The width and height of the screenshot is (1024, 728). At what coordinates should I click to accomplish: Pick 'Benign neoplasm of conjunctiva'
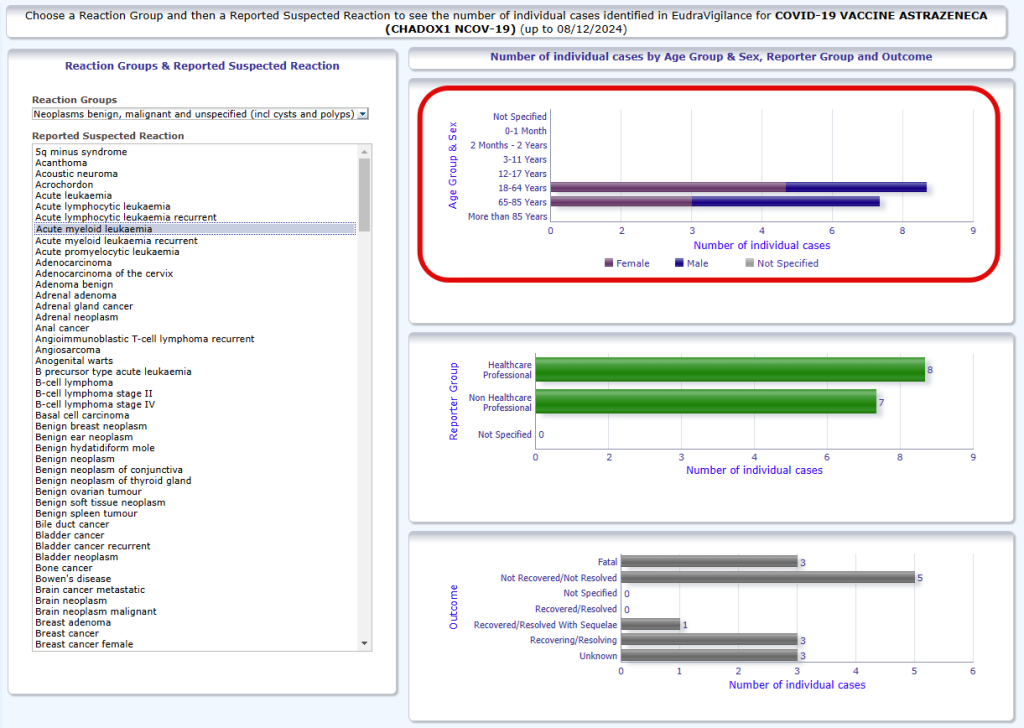pos(109,470)
